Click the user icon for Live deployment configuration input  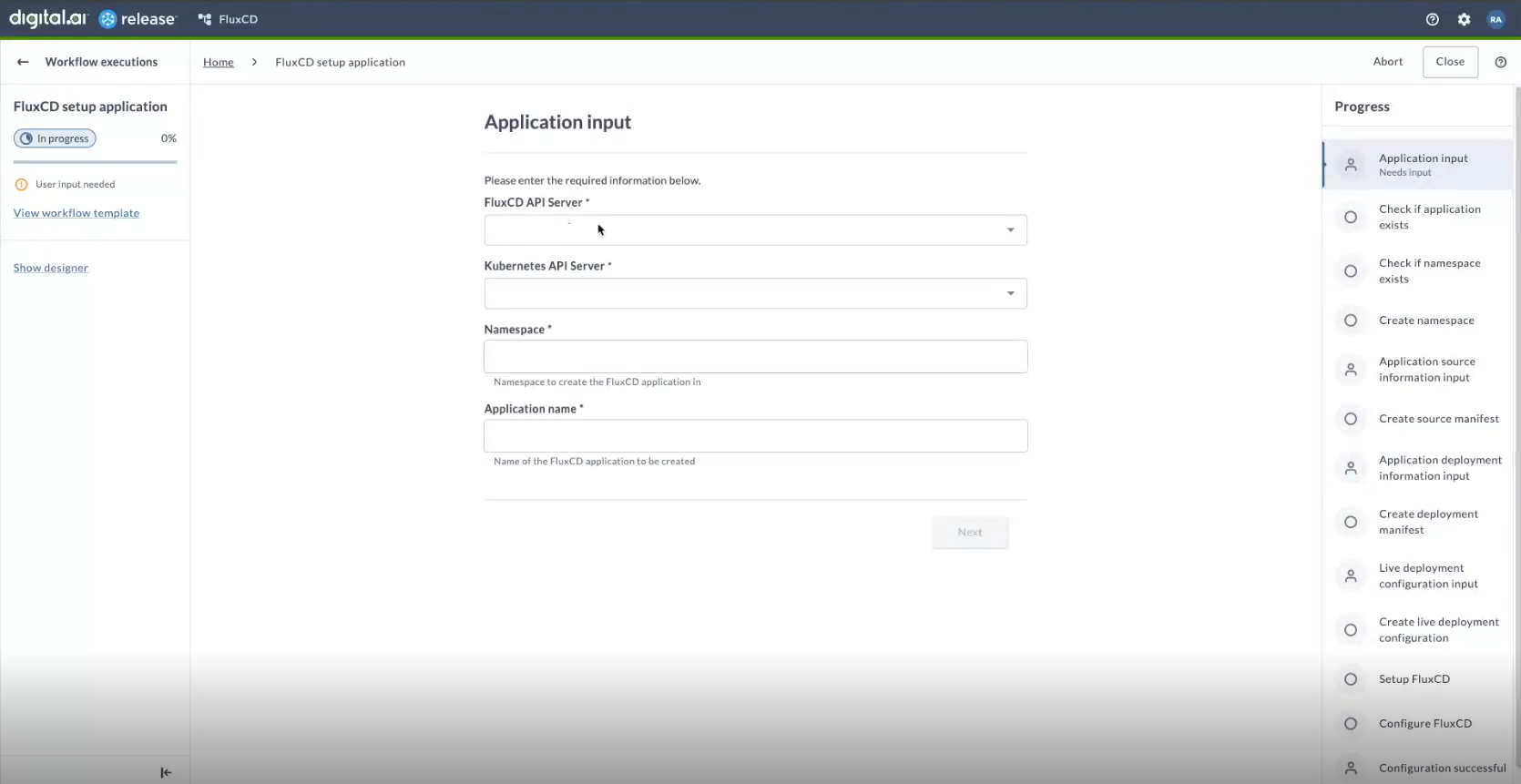(1351, 575)
